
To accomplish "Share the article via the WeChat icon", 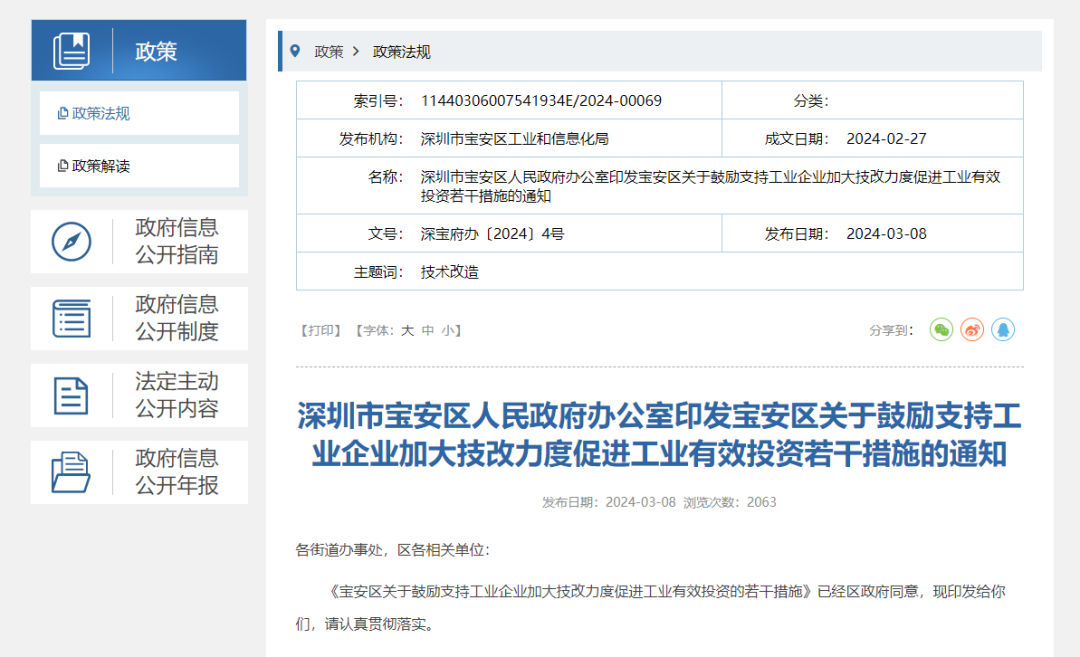I will (940, 329).
